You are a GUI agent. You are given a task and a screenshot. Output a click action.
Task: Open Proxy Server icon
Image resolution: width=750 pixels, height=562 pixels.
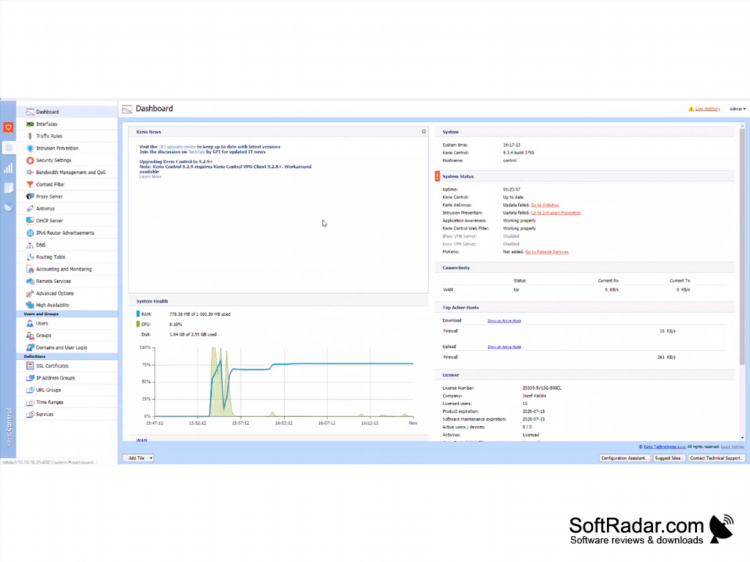click(30, 197)
